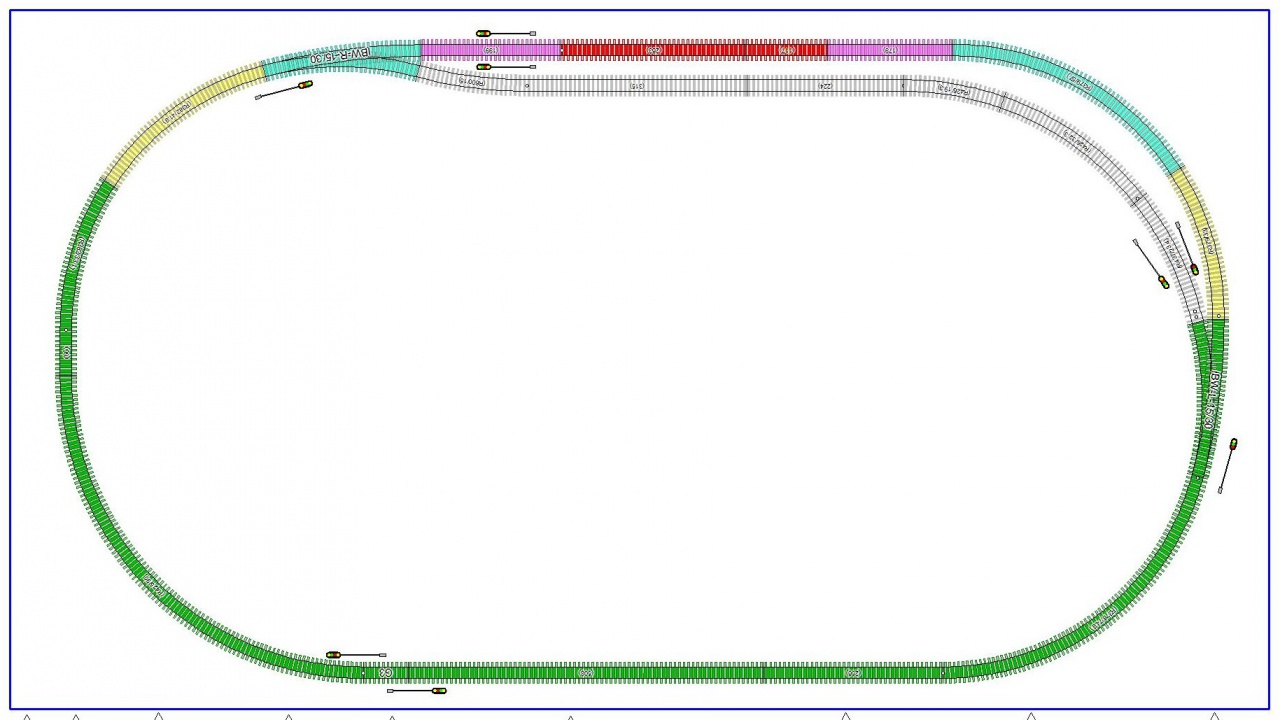Select the signal between gray and yellow curves
Screen dimensions: 1280x720
[1193, 268]
